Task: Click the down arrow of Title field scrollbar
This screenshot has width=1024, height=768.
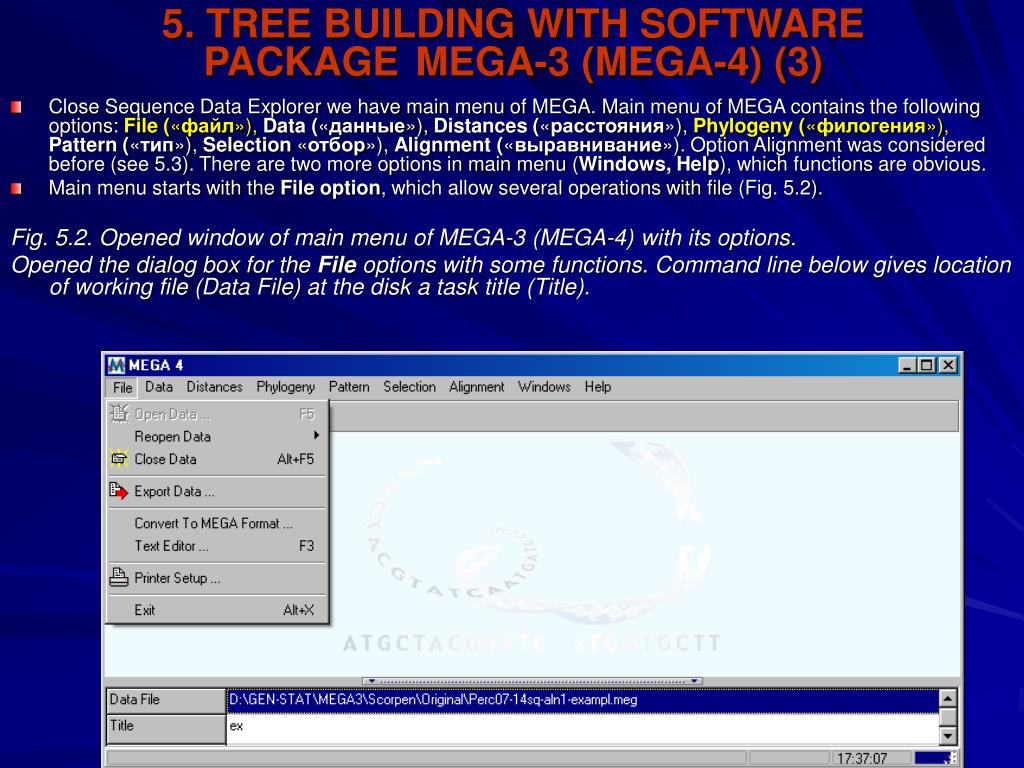Action: coord(948,736)
